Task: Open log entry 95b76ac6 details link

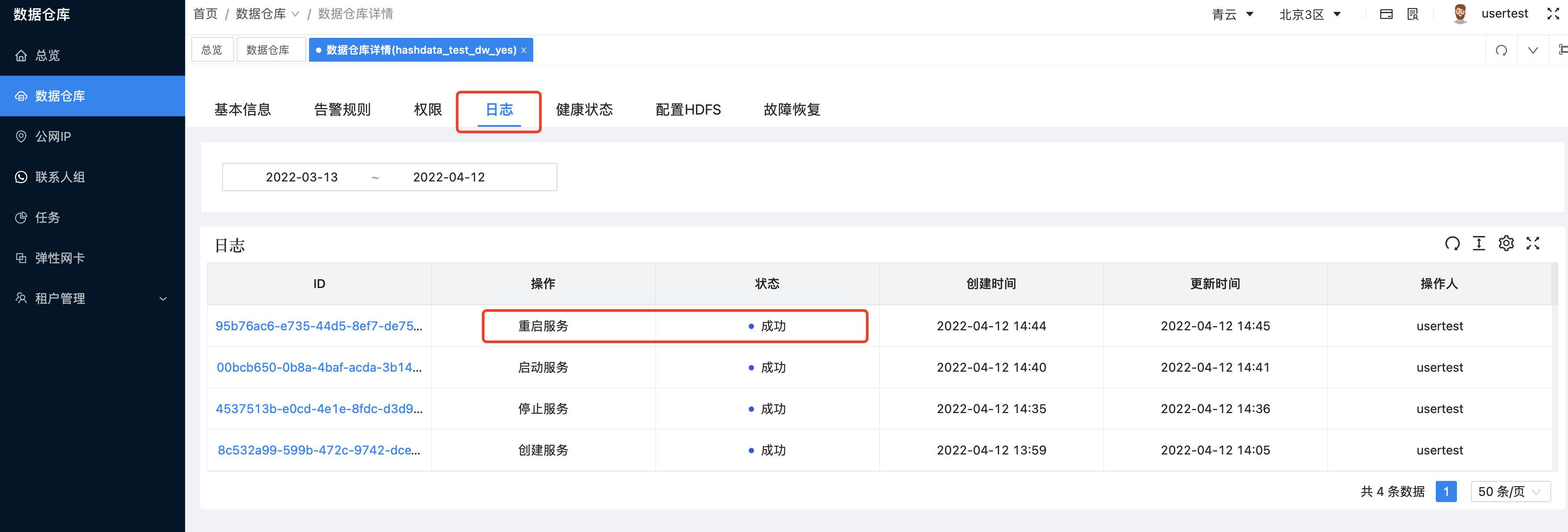Action: coord(320,326)
